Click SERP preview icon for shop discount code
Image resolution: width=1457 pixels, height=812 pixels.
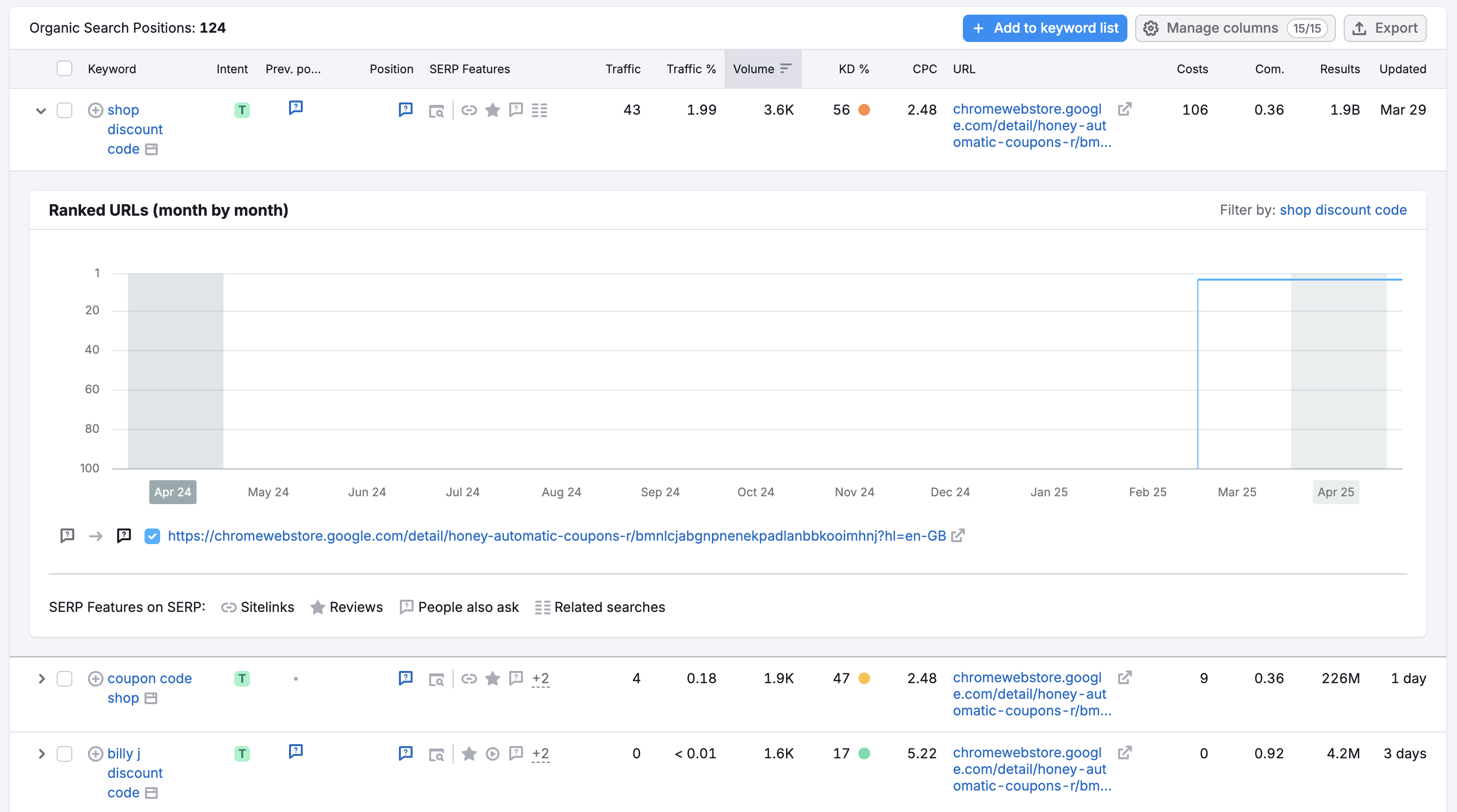click(x=436, y=111)
